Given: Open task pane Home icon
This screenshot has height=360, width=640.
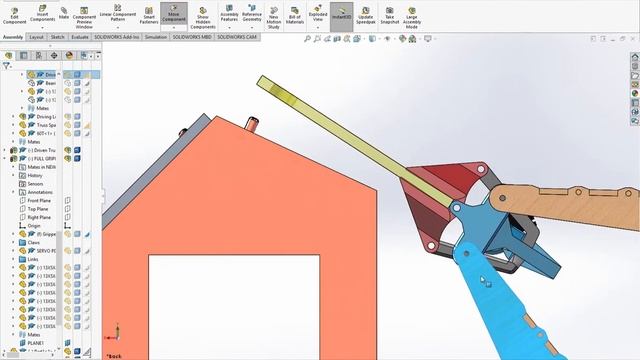Looking at the screenshot, I should pyautogui.click(x=635, y=57).
